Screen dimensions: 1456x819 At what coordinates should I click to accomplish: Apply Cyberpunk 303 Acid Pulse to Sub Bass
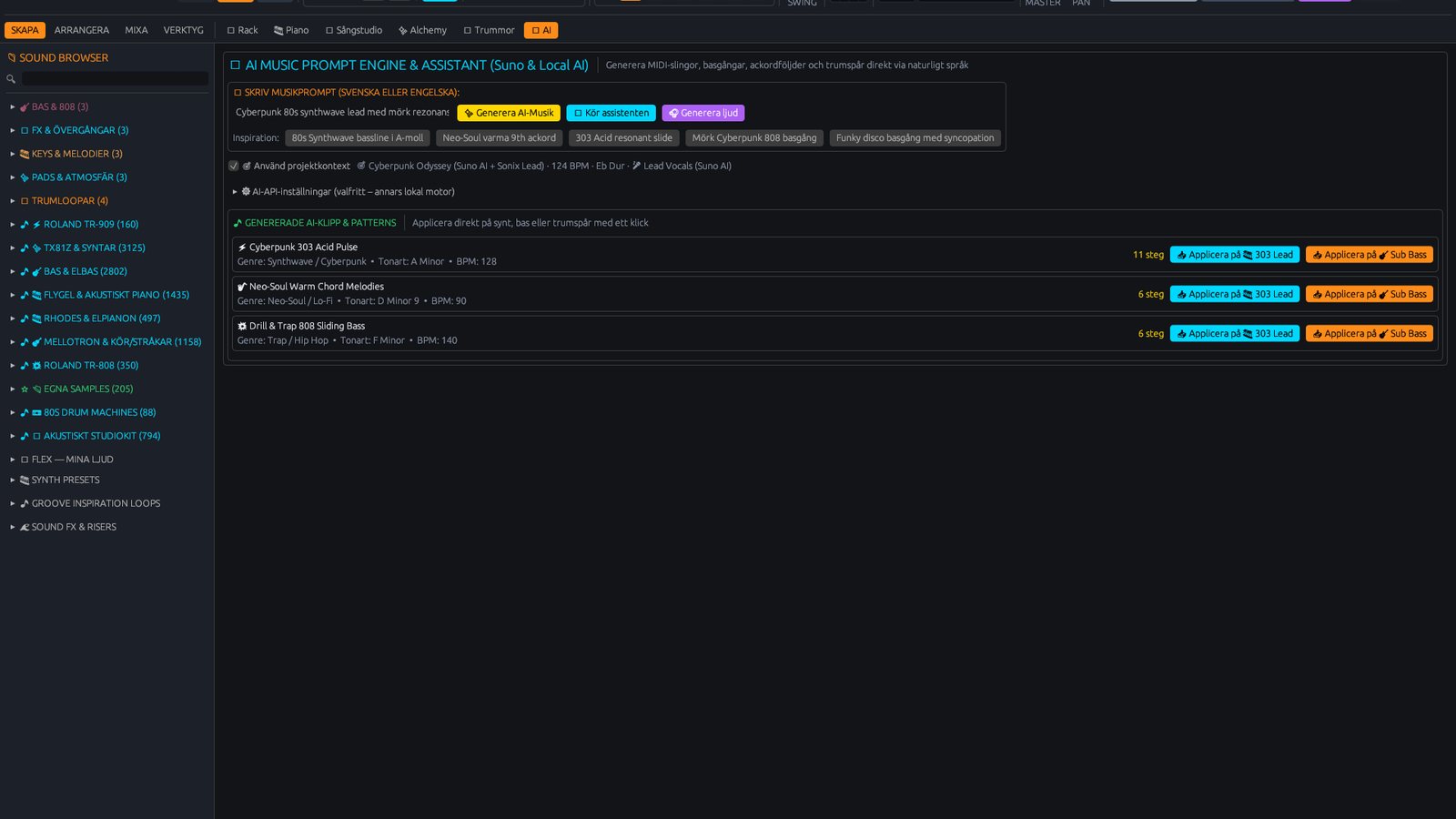(x=1370, y=255)
